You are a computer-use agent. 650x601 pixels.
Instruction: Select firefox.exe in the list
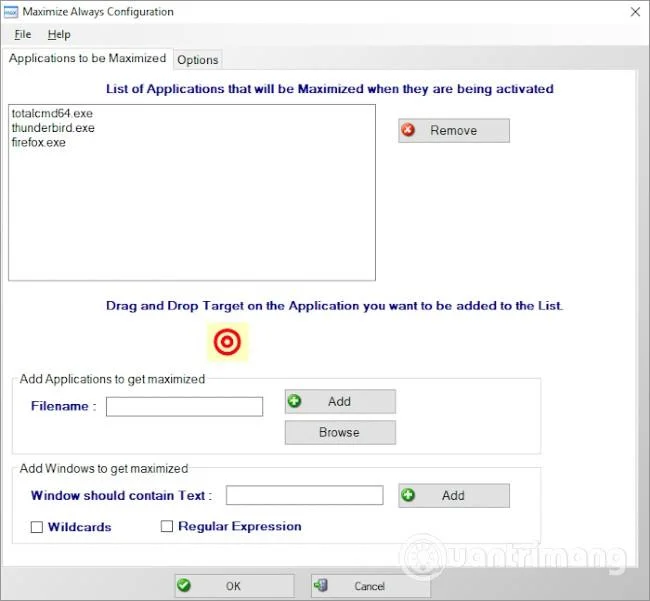pyautogui.click(x=39, y=142)
